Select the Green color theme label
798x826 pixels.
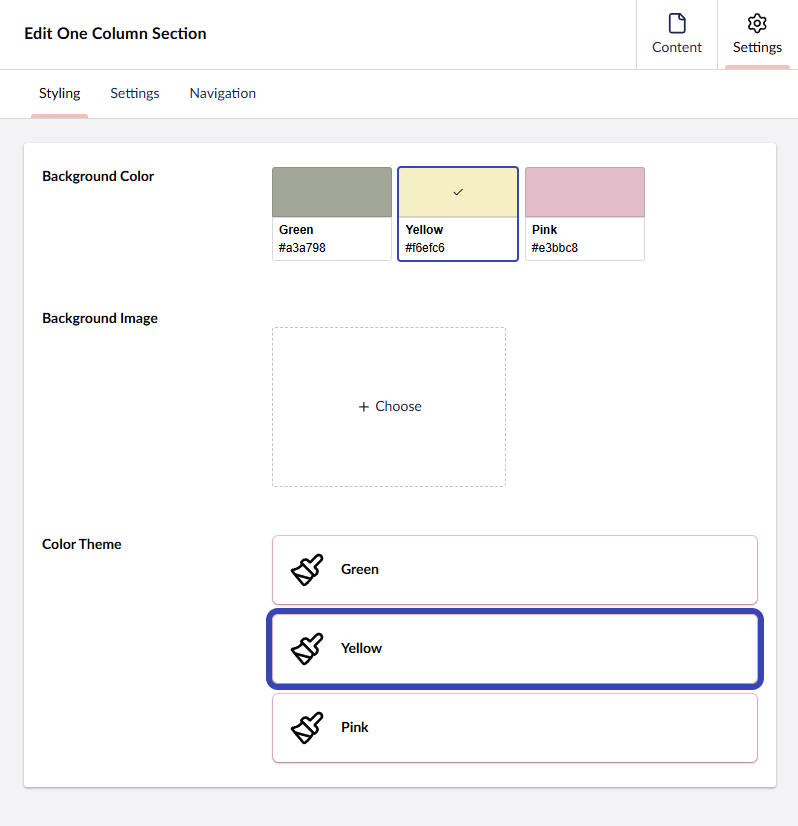point(360,570)
